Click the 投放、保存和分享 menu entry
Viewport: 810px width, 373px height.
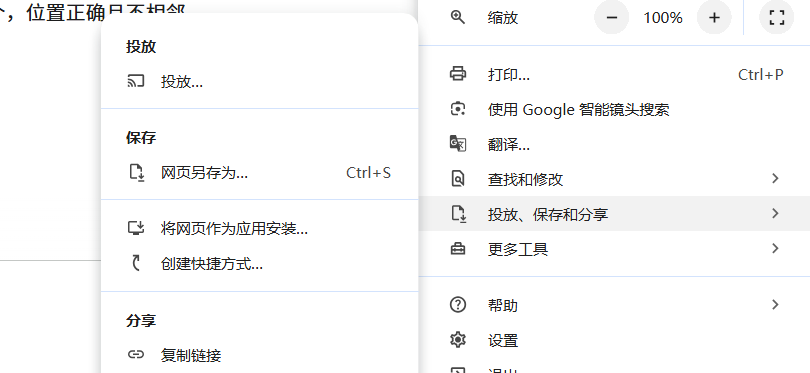click(614, 213)
